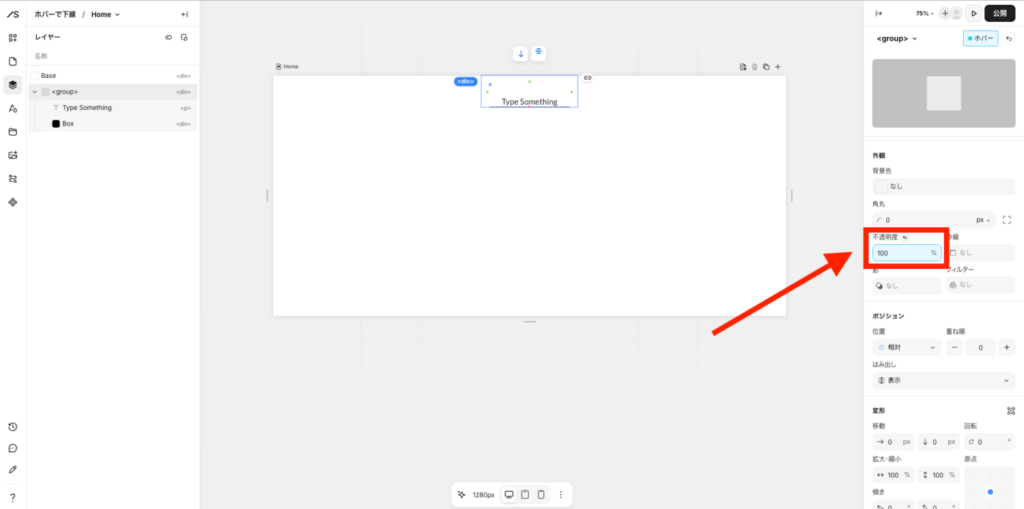The width and height of the screenshot is (1024, 509).
Task: Open the Add elements panel in left sidebar
Action: (x=13, y=38)
